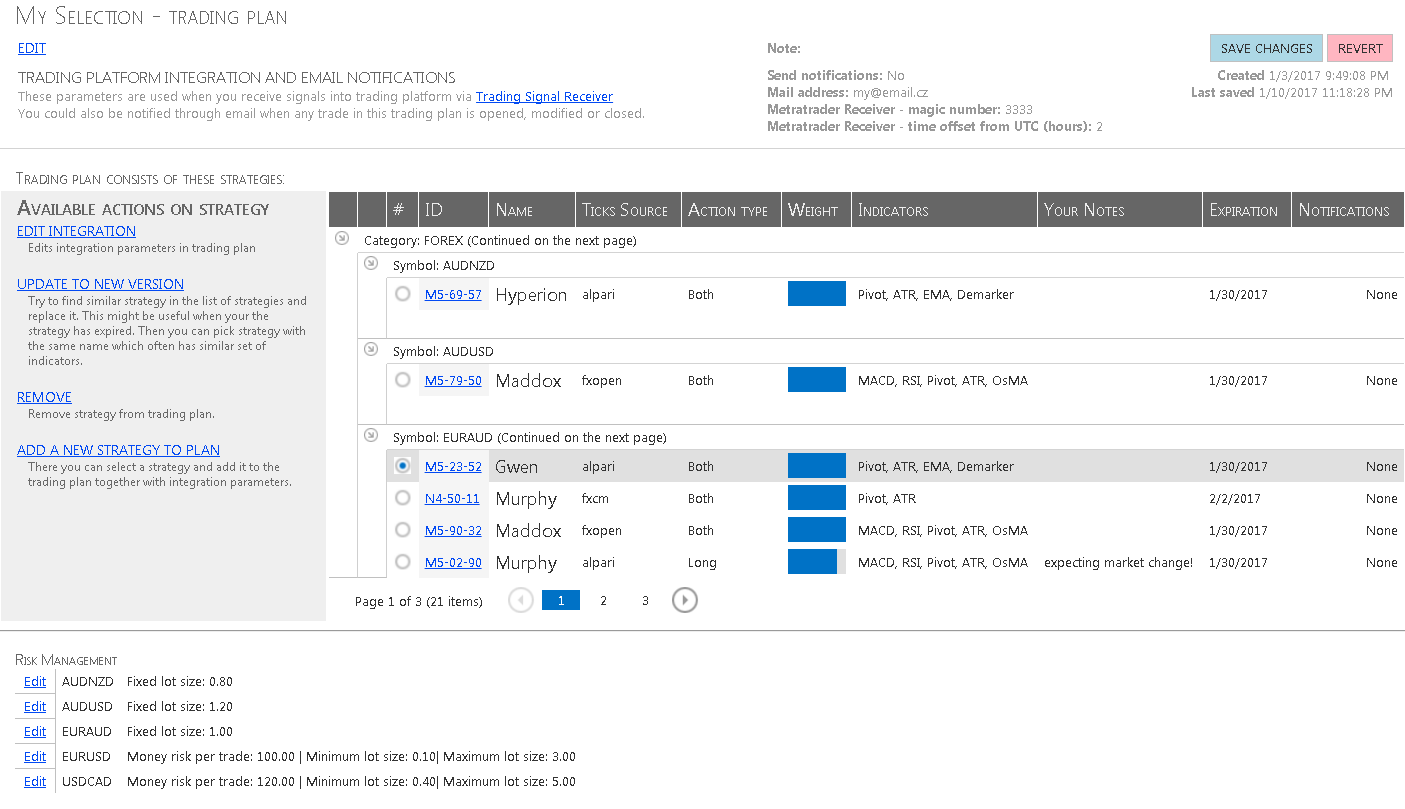
Task: Click 'Pivot, ATR' indicators cell
Action: [887, 499]
